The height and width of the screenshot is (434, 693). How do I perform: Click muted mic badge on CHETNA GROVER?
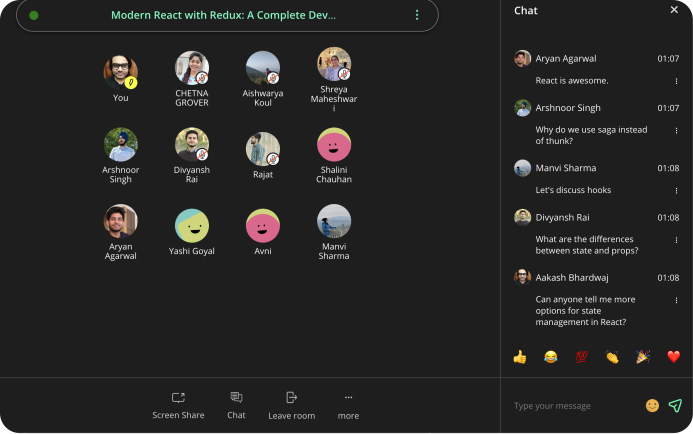(x=202, y=78)
